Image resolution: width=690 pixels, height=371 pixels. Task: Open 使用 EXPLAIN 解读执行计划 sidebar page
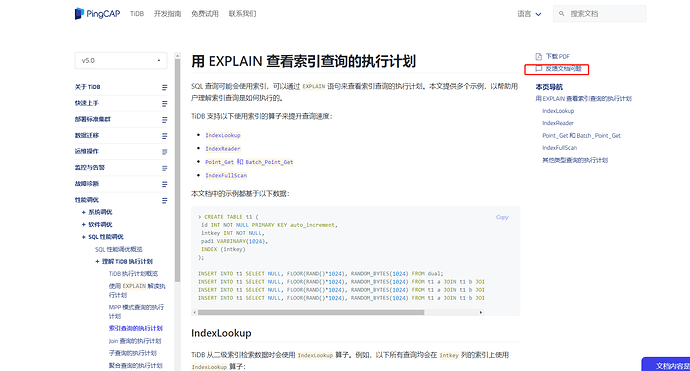(x=137, y=290)
